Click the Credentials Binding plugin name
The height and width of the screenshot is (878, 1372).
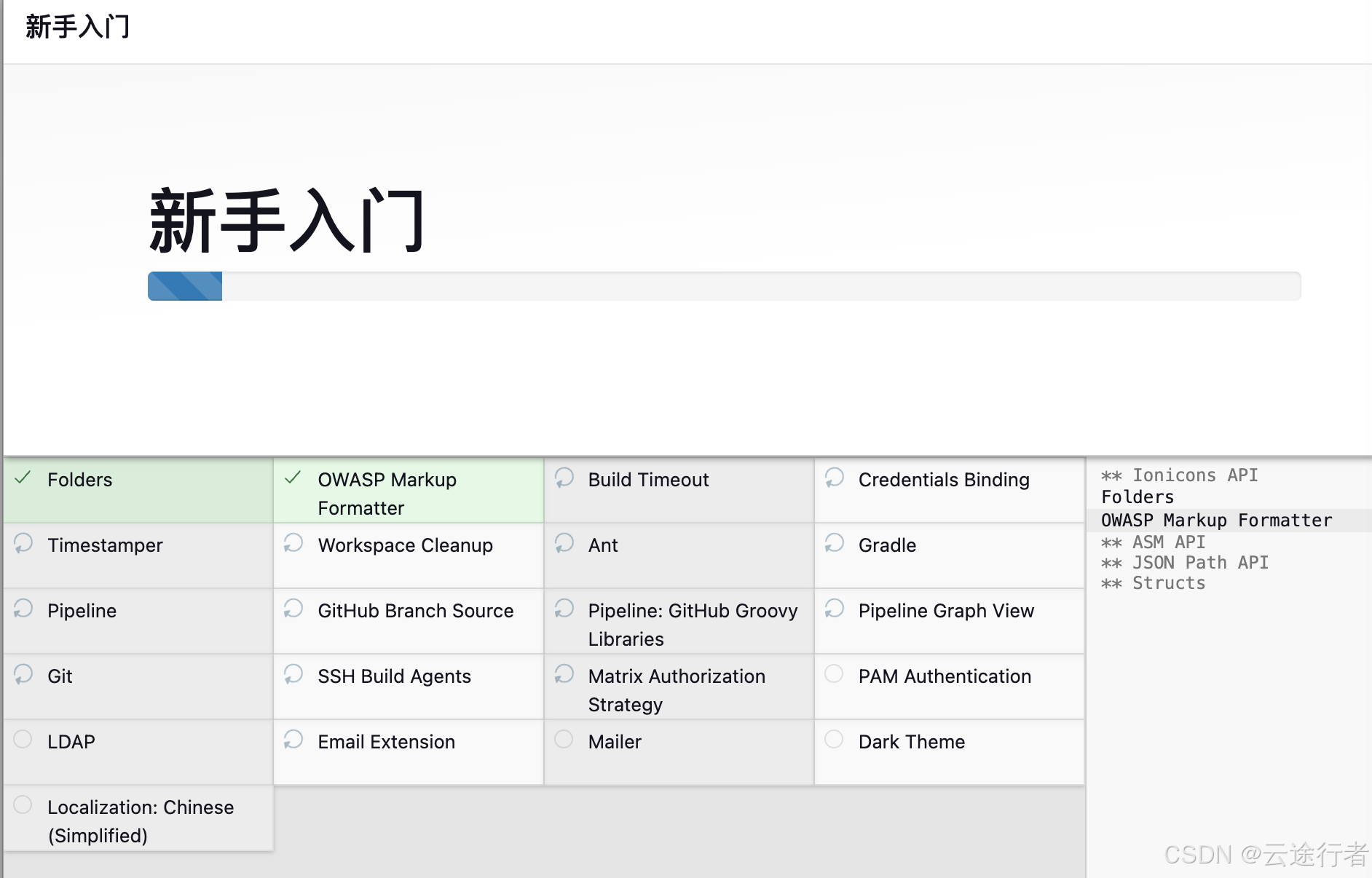tap(944, 480)
